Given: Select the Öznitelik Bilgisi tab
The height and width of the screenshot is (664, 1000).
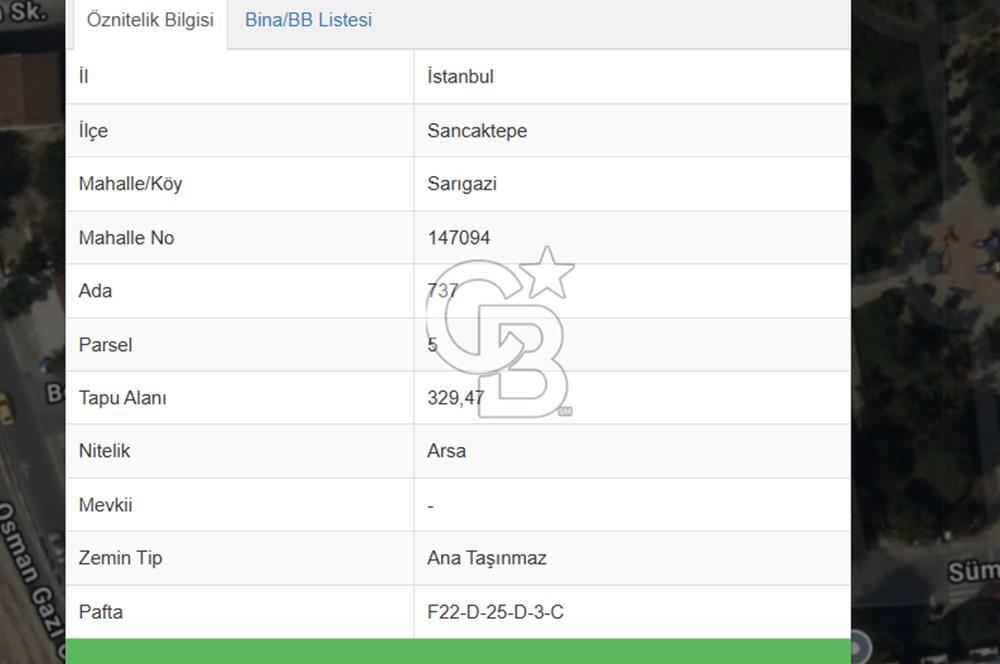Looking at the screenshot, I should tap(151, 20).
